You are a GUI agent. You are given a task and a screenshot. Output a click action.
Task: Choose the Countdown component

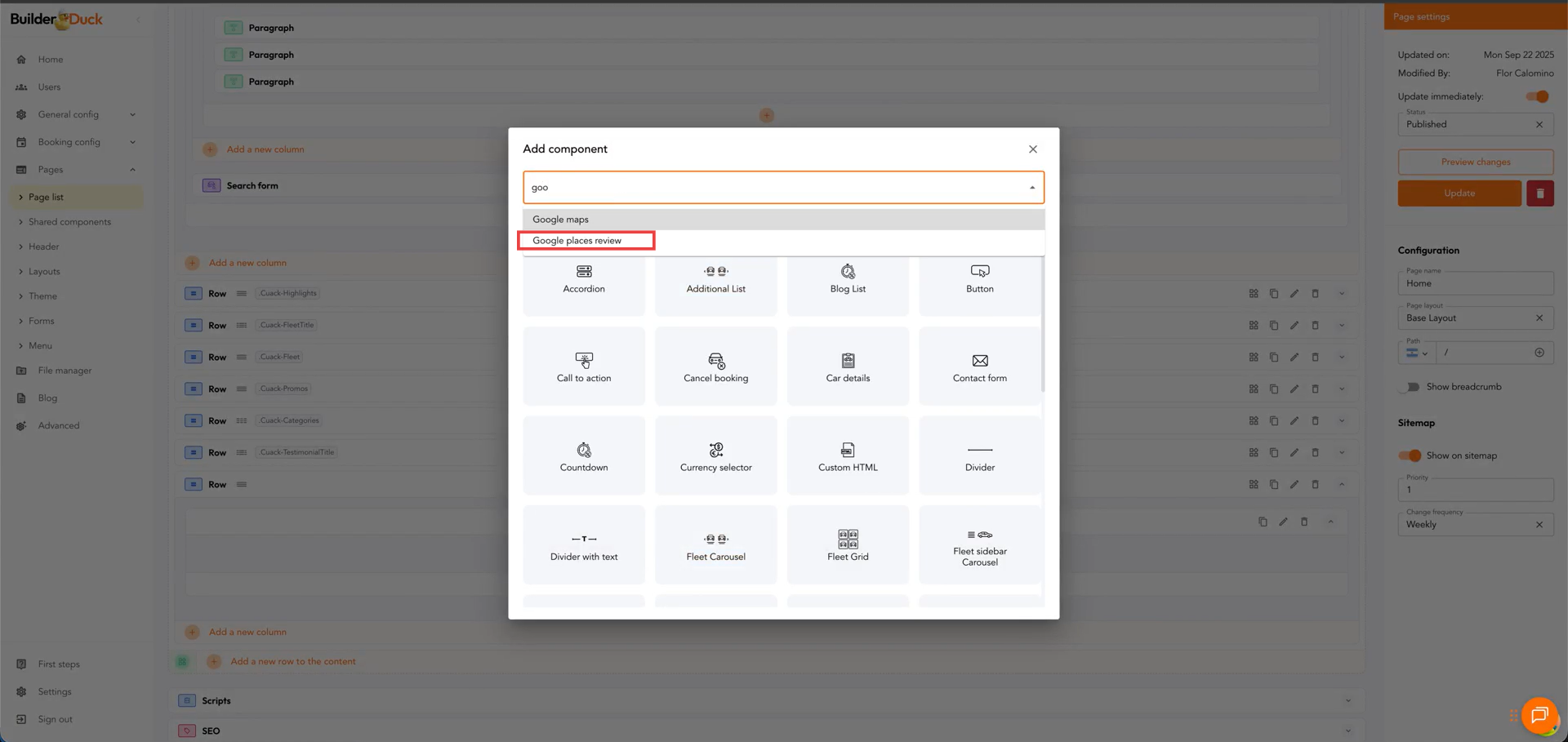583,456
